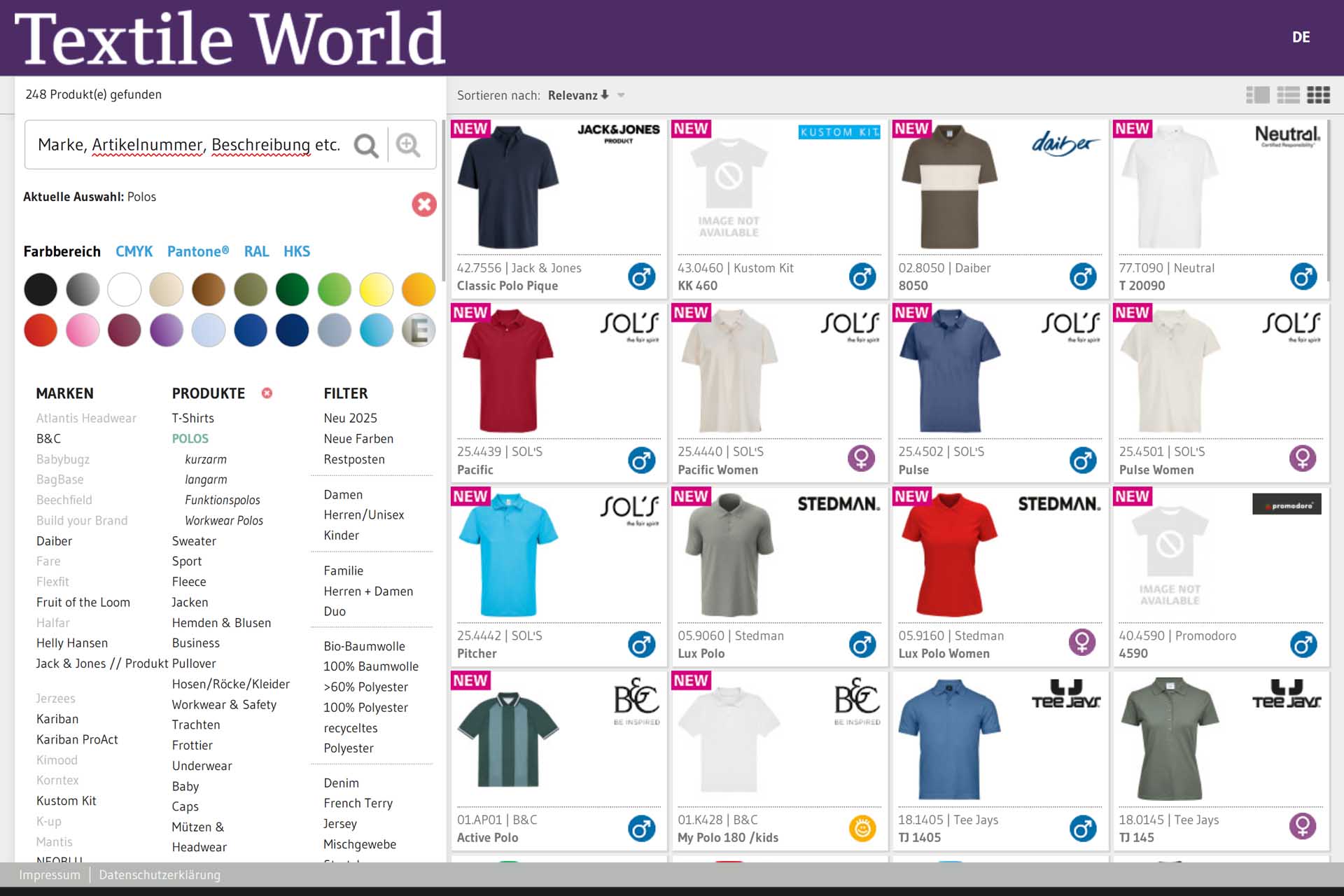This screenshot has width=1344, height=896.
Task: Select the kurzarm polo subcategory
Action: 206,459
